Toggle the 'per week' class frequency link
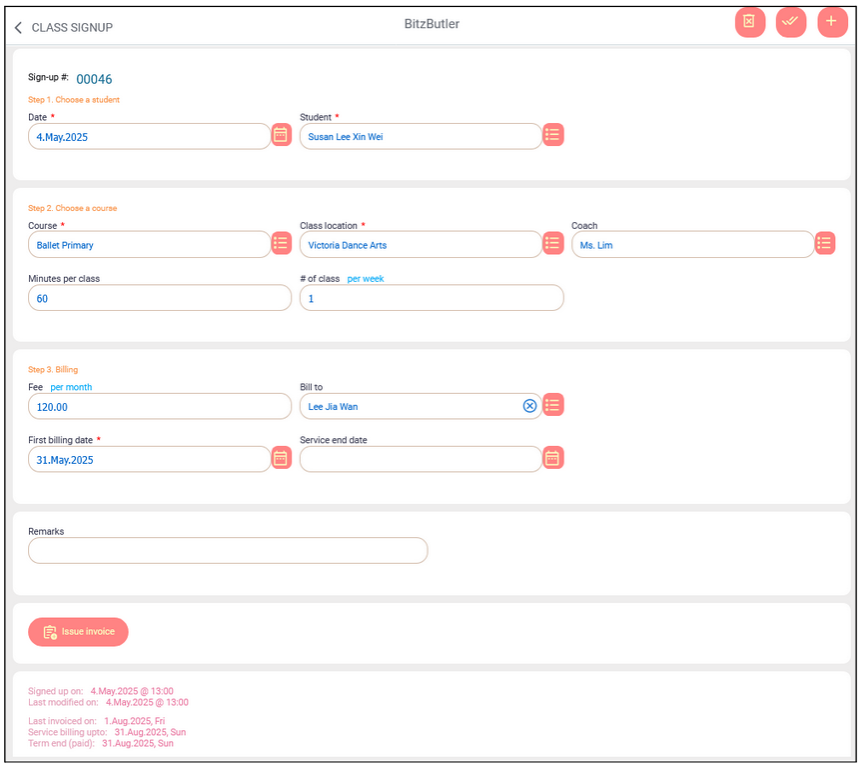This screenshot has width=863, height=768. tap(365, 278)
